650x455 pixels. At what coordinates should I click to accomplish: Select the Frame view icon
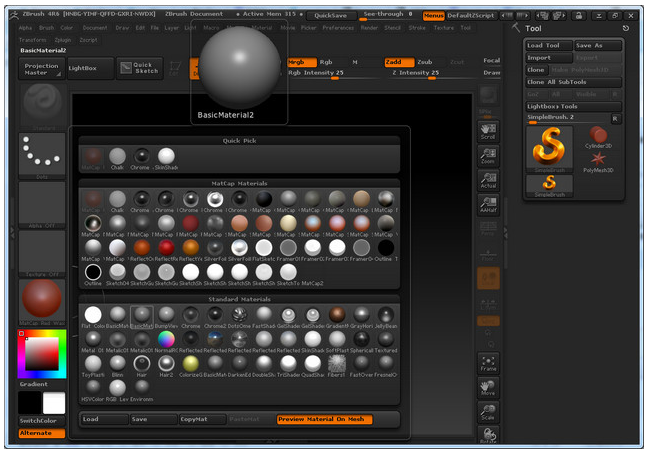488,362
